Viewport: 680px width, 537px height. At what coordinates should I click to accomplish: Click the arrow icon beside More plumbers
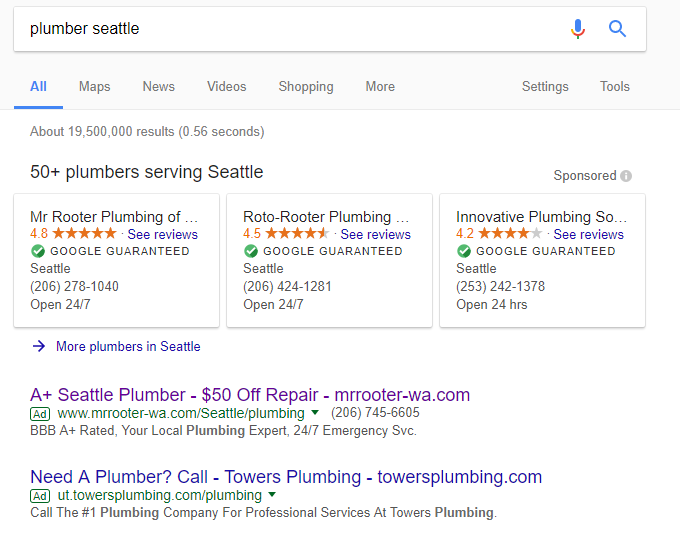coord(39,346)
